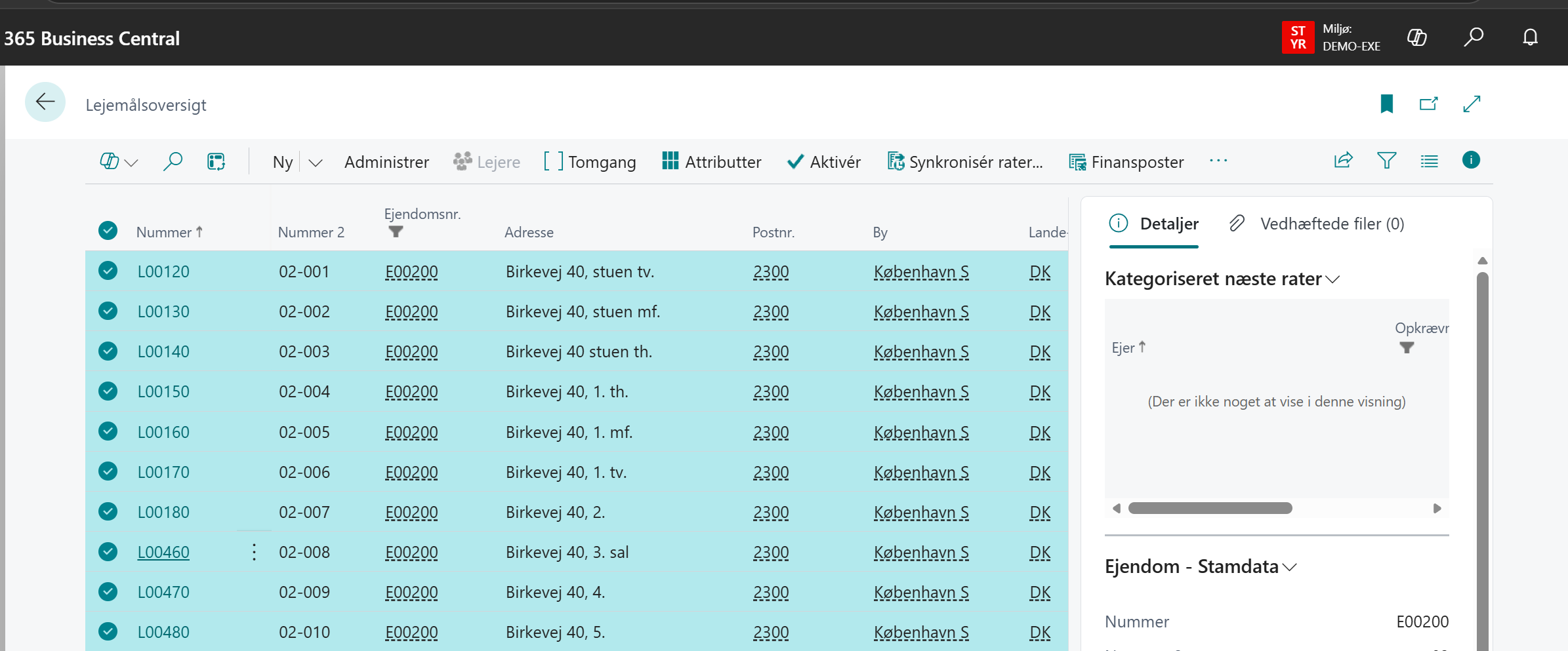Click the Copilot icon in the action bar
Image resolution: width=1568 pixels, height=651 pixels.
pos(109,161)
